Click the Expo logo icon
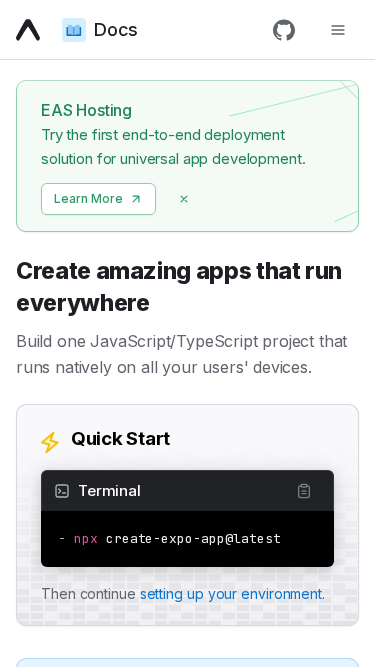 (x=28, y=30)
